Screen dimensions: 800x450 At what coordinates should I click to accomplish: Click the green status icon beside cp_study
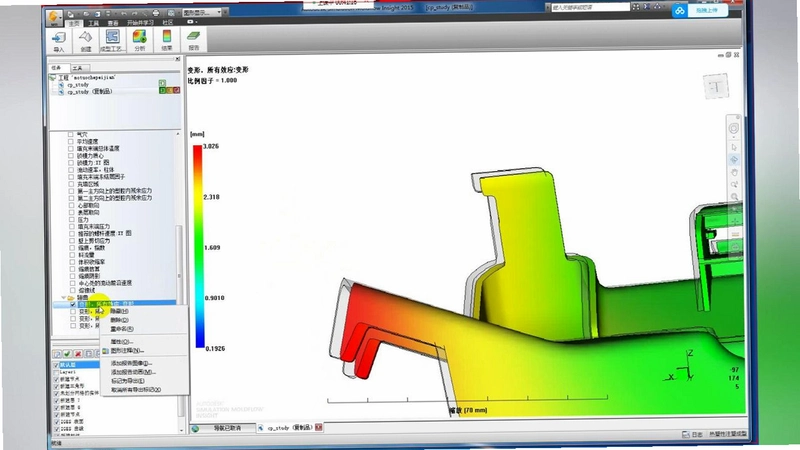162,83
